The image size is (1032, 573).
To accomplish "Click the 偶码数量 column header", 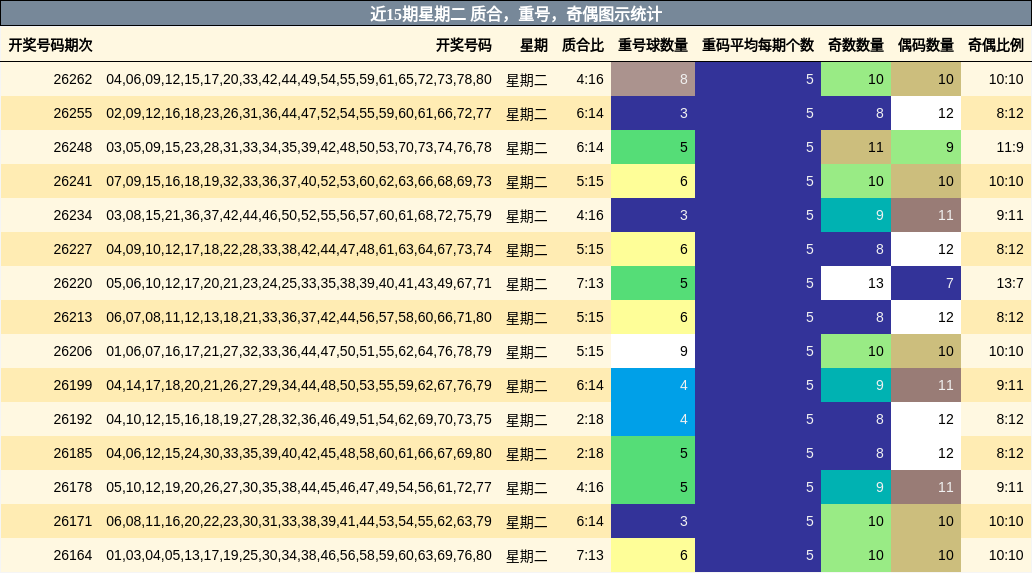I will click(925, 45).
